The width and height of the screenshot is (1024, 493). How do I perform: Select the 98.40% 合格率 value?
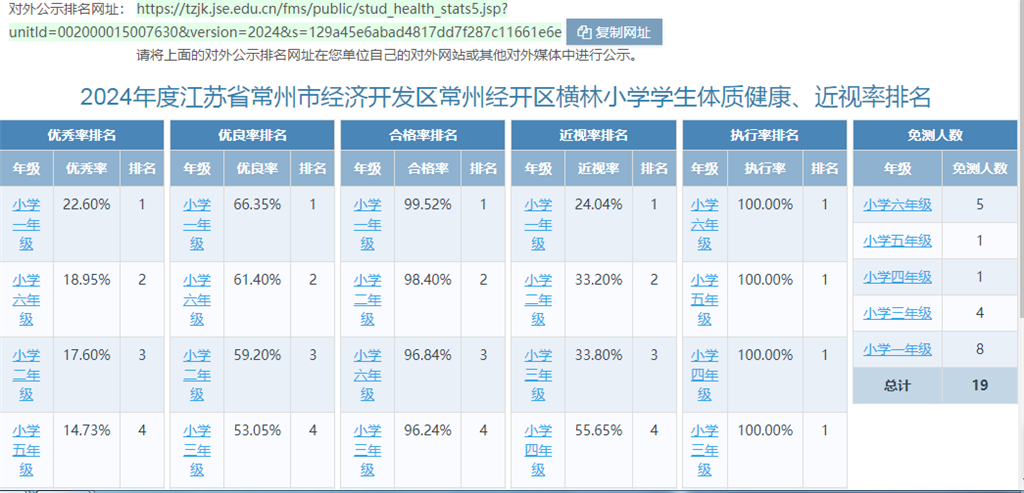(x=428, y=279)
